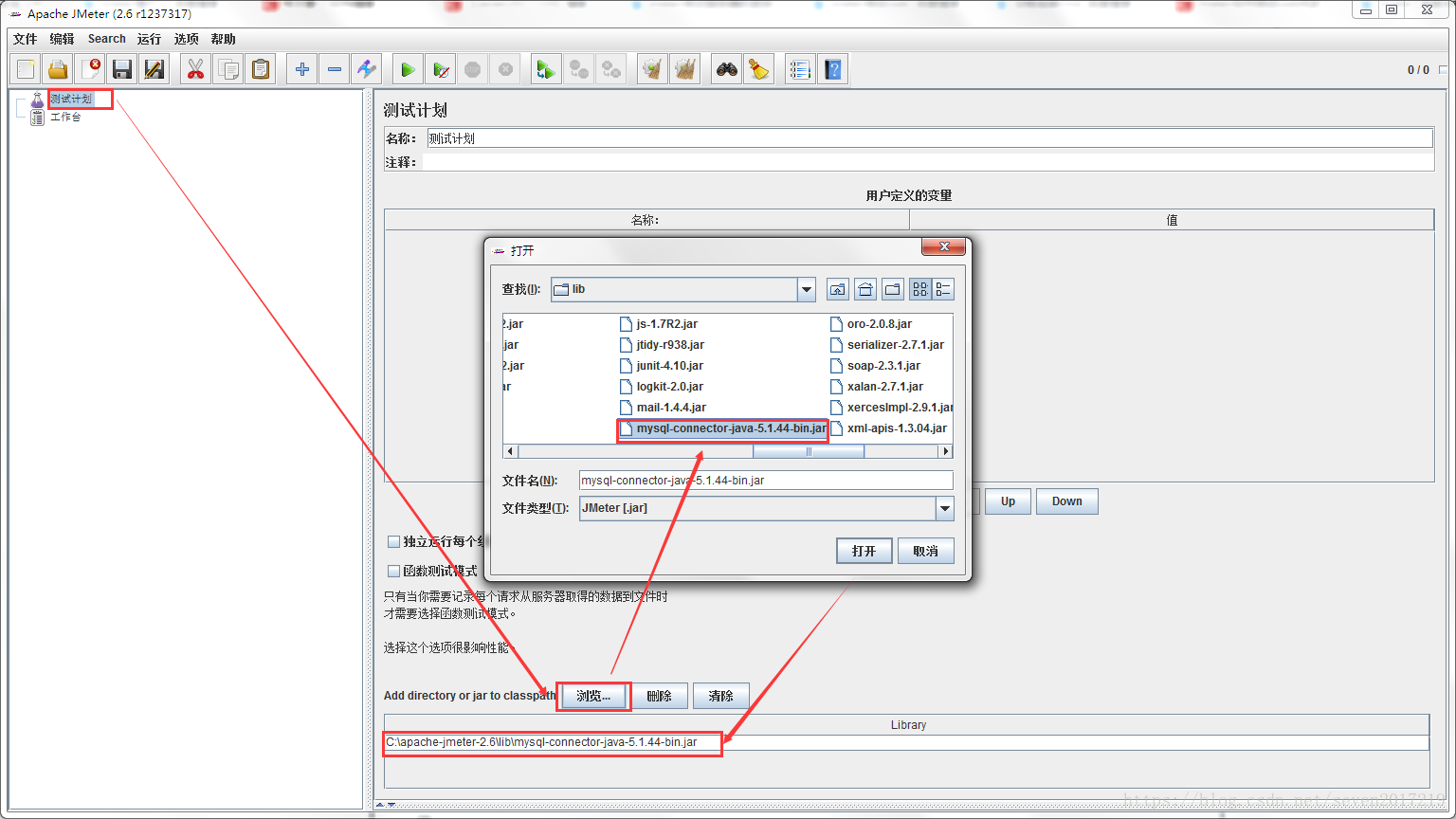The height and width of the screenshot is (819, 1456).
Task: Open the 文件 menu
Action: [x=25, y=39]
